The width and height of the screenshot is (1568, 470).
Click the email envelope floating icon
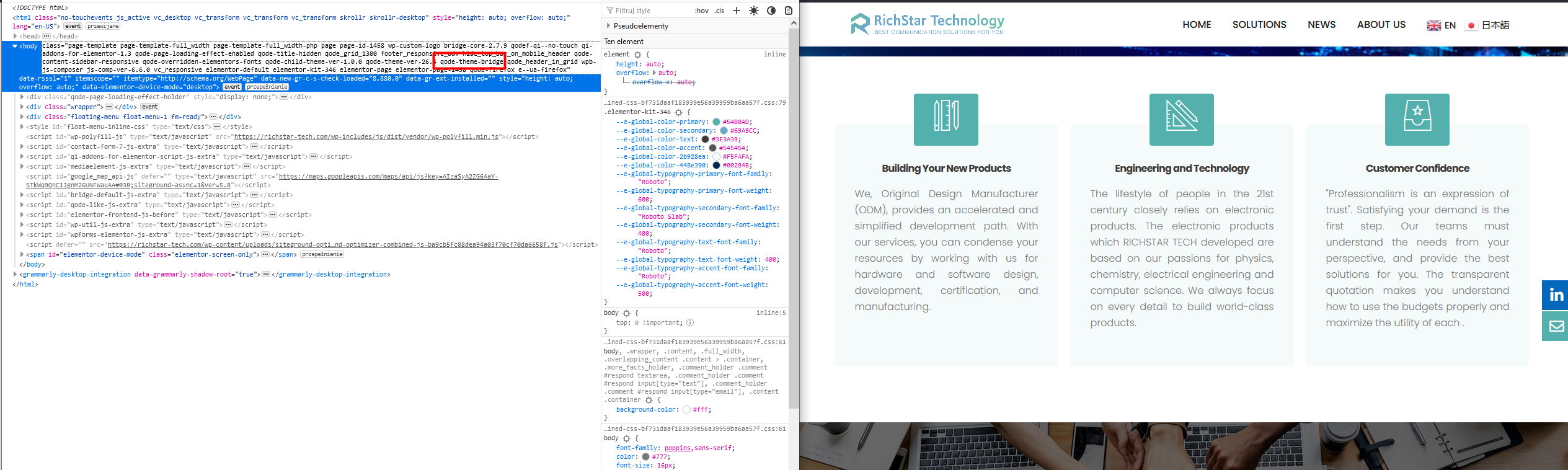[1555, 326]
